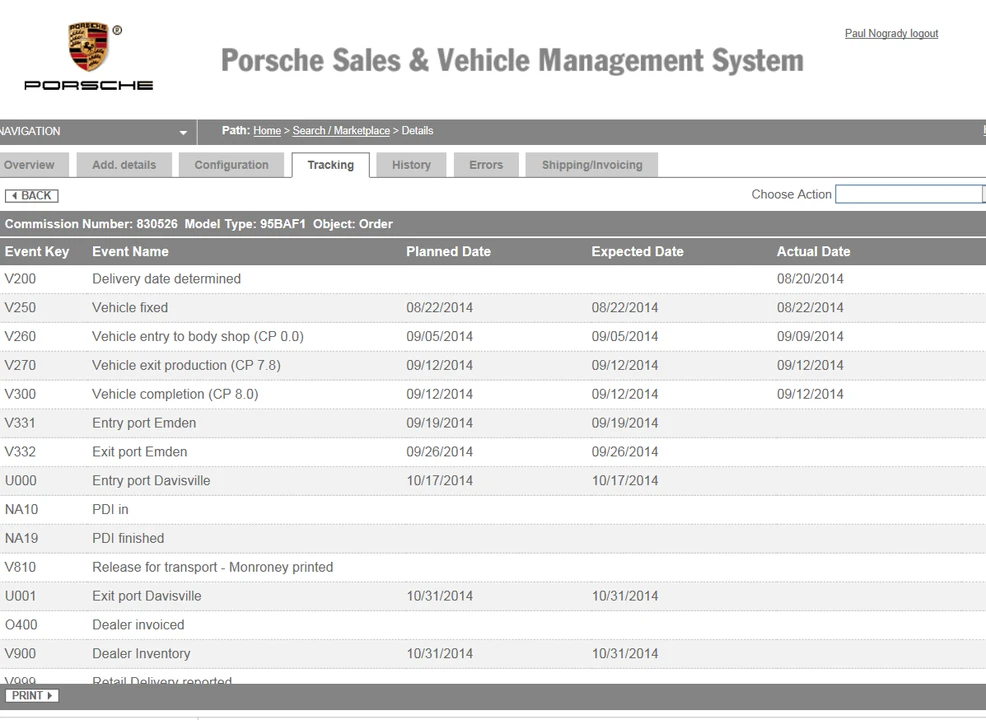The image size is (986, 720).
Task: Click planned date 09/19/2014 for Entry port Emden
Action: pyautogui.click(x=440, y=423)
